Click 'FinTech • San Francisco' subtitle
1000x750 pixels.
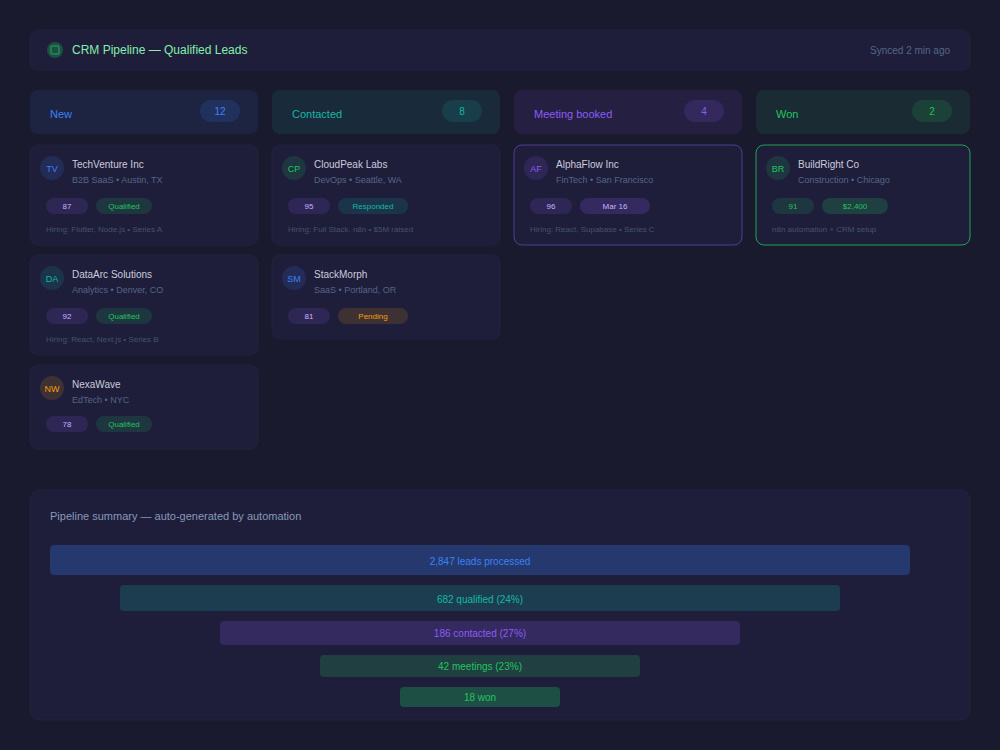pyautogui.click(x=604, y=180)
